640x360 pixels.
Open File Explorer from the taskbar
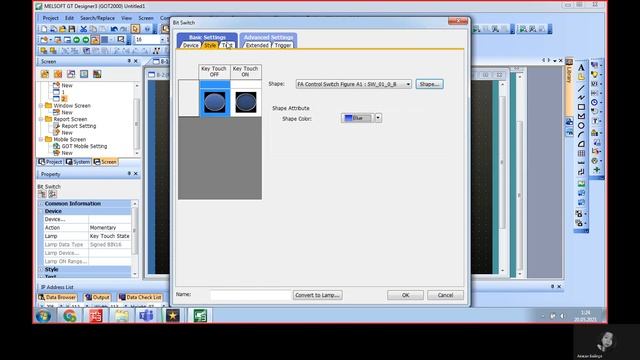(x=121, y=316)
